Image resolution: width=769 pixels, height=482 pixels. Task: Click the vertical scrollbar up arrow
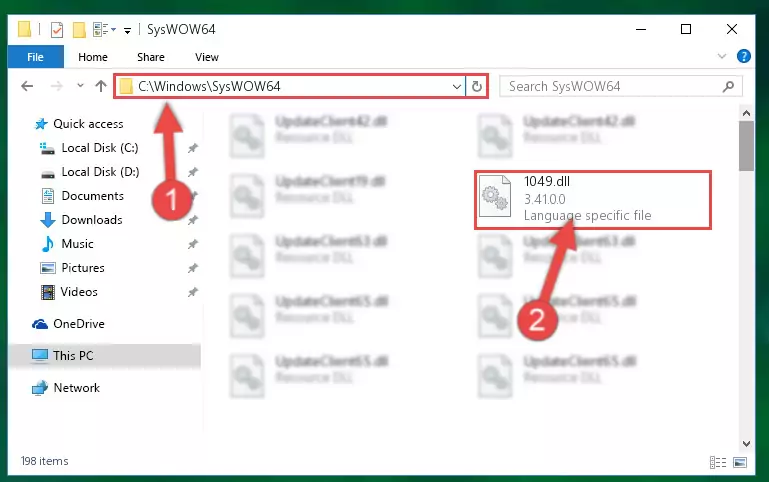pyautogui.click(x=746, y=113)
